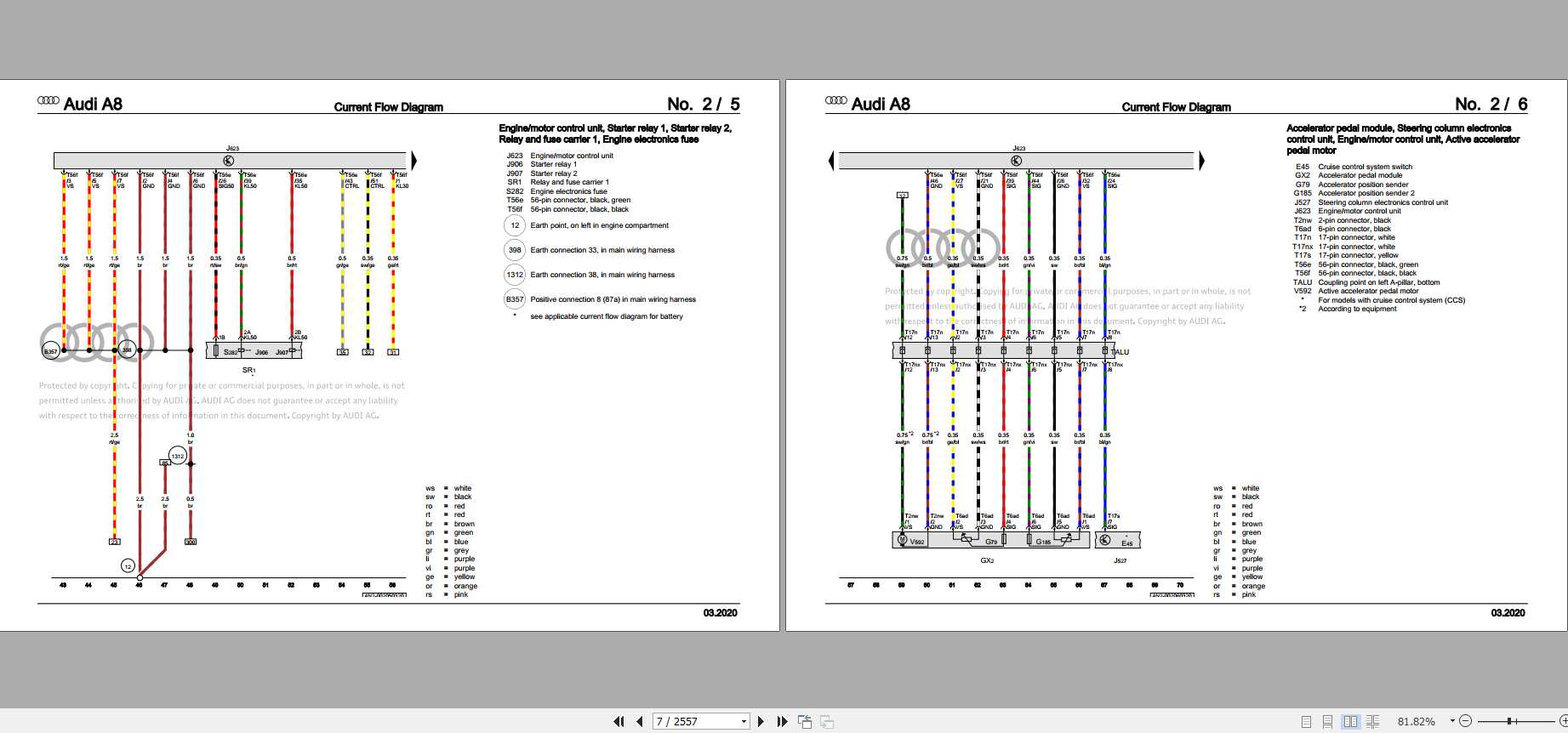
Task: Jump to the first page
Action: [619, 722]
